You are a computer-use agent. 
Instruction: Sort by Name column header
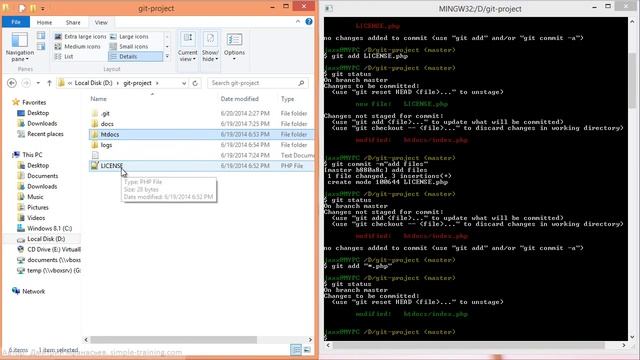(98, 99)
